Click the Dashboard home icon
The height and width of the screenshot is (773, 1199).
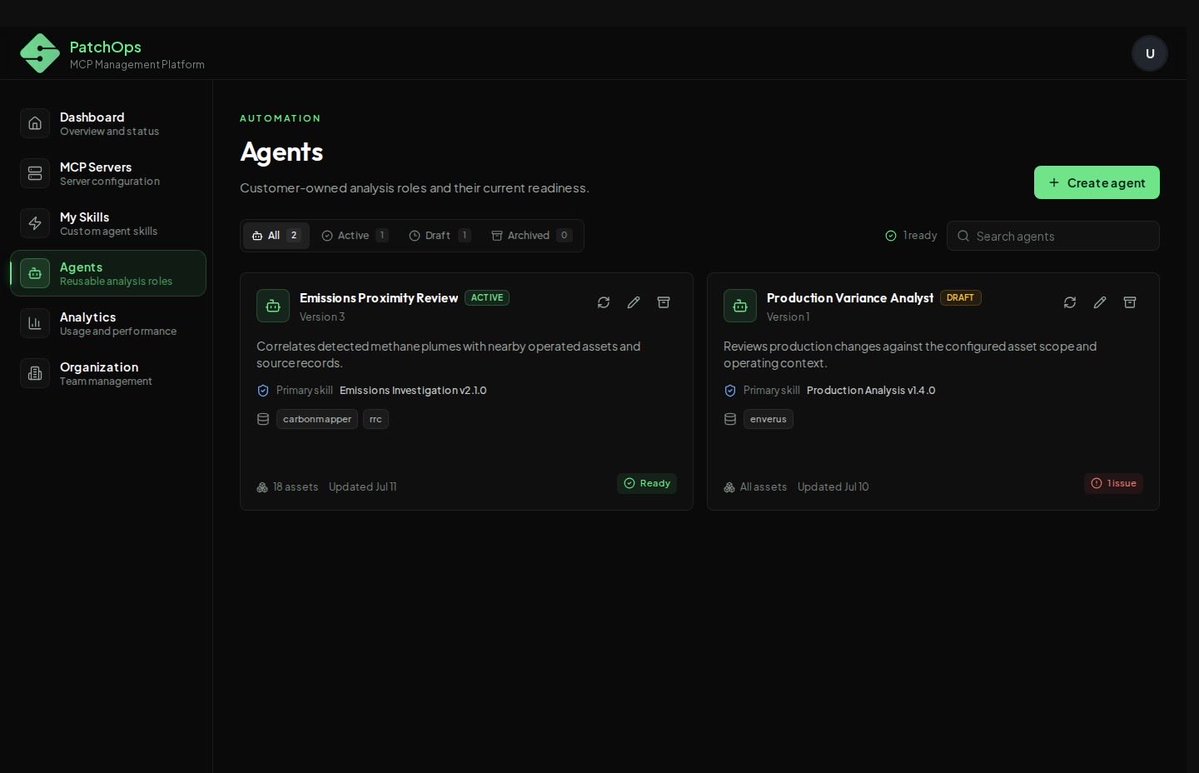(x=35, y=123)
